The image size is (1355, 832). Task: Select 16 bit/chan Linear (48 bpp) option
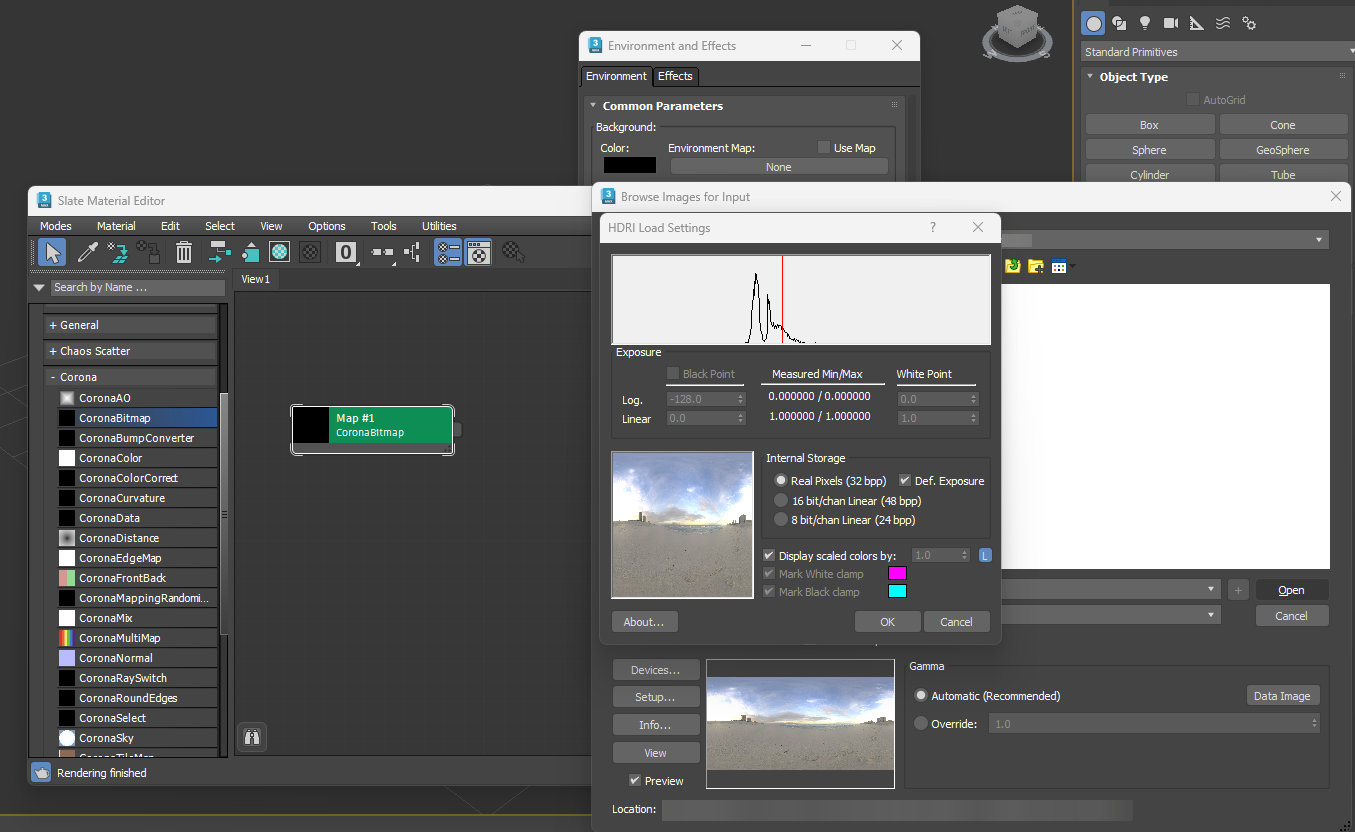tap(781, 500)
